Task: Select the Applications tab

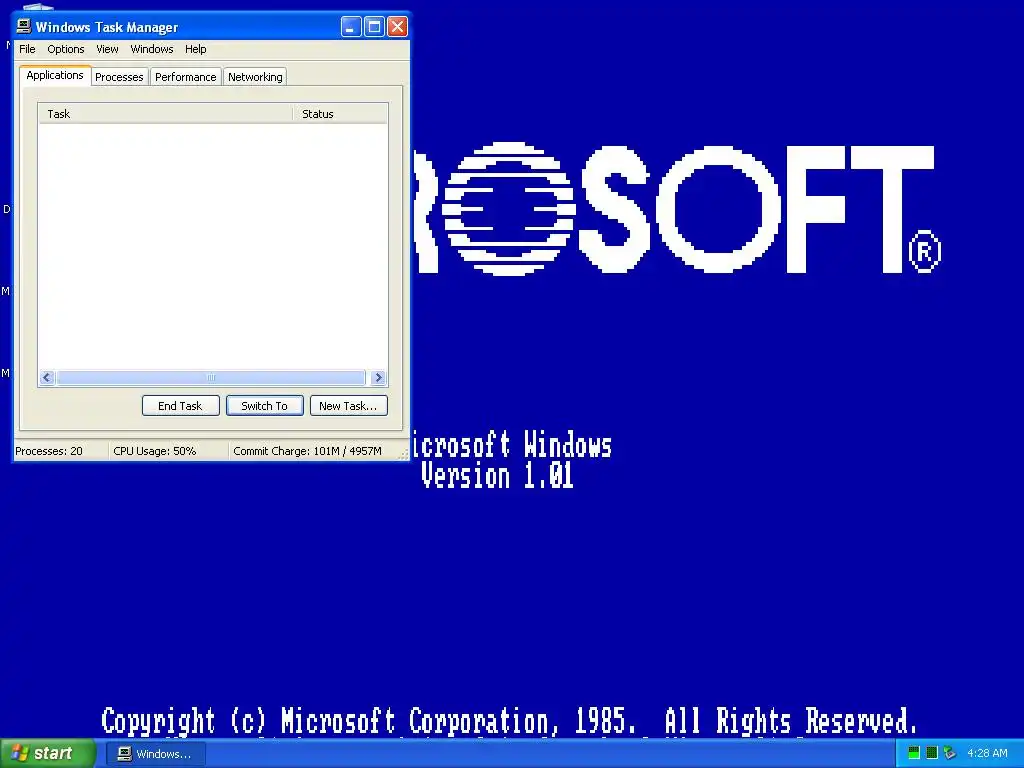Action: [x=55, y=75]
